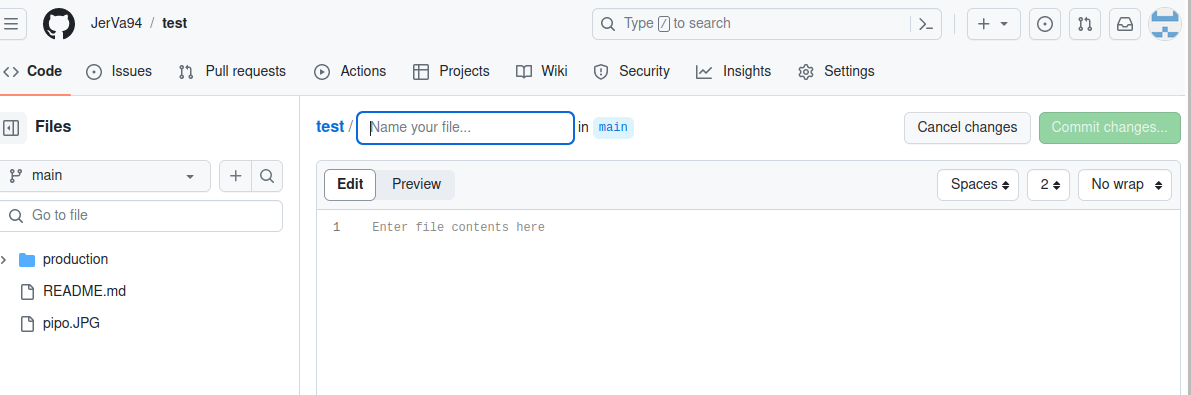The image size is (1191, 395).
Task: Open the Insights tab
Action: click(x=734, y=71)
